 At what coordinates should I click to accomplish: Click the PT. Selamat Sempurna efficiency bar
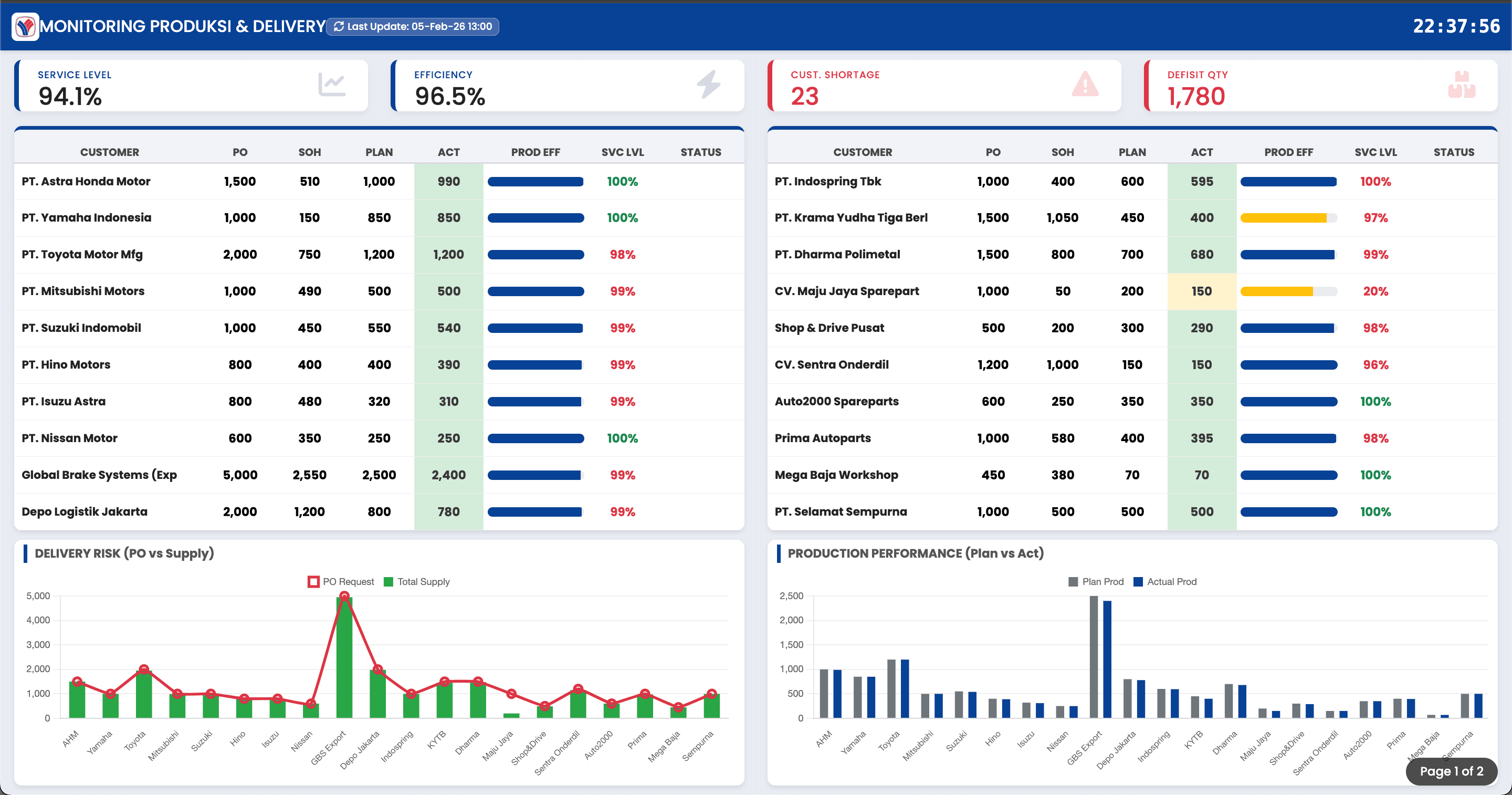(1289, 512)
